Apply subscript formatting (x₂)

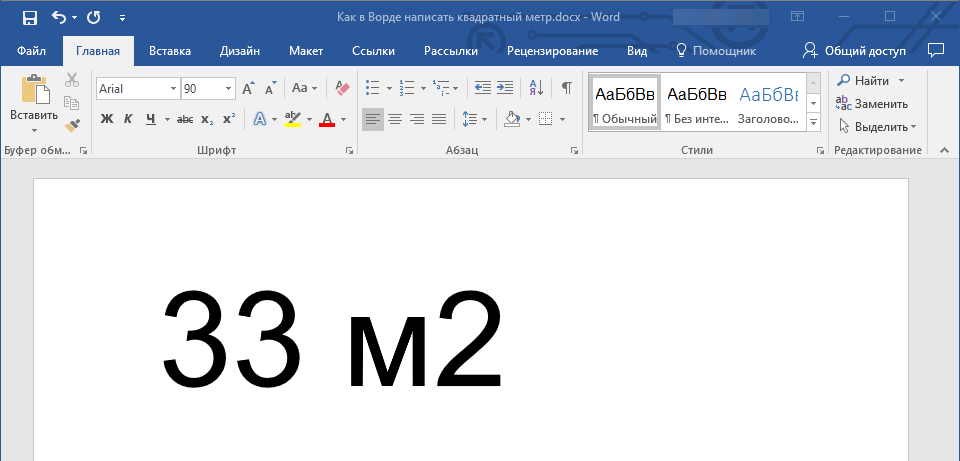coord(207,119)
